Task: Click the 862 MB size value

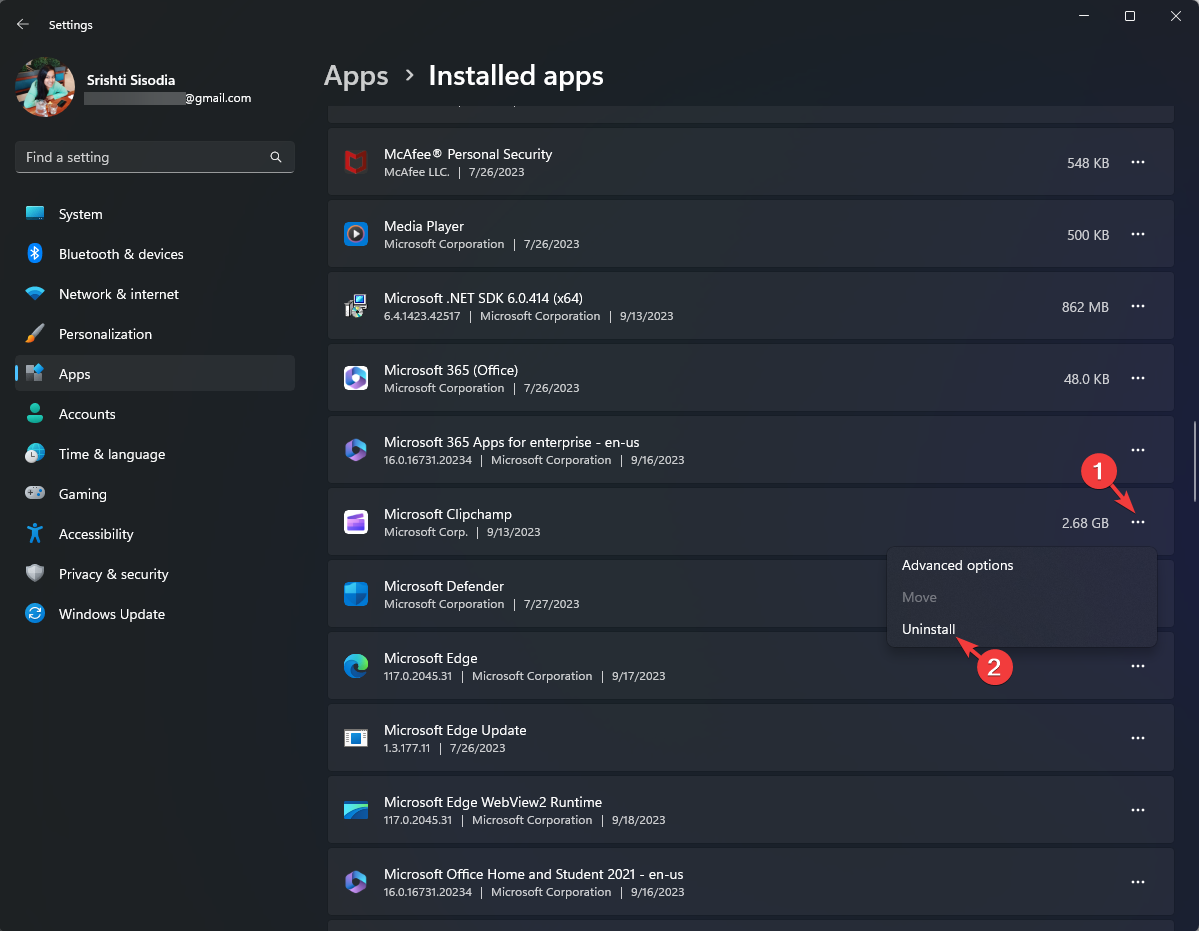Action: (1085, 307)
